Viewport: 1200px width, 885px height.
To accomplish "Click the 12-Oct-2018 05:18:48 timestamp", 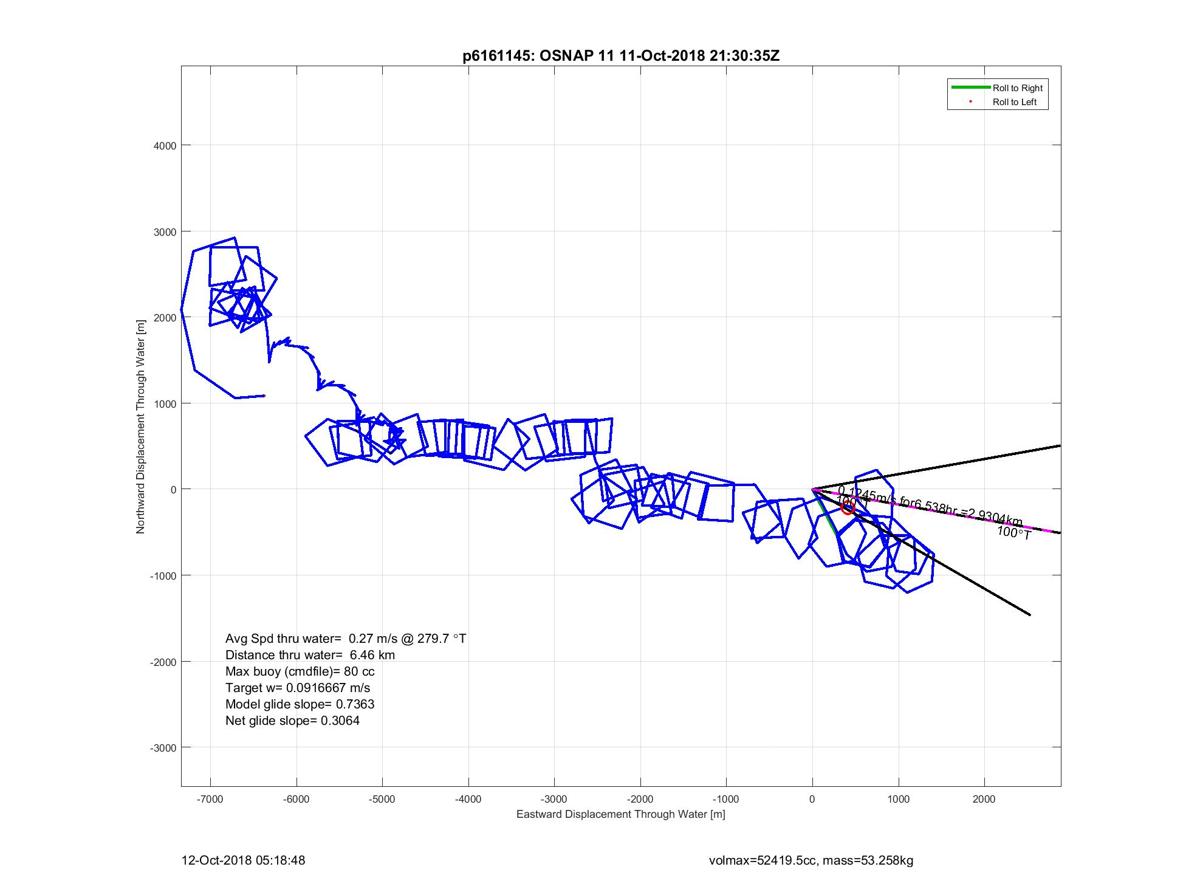I will (243, 859).
